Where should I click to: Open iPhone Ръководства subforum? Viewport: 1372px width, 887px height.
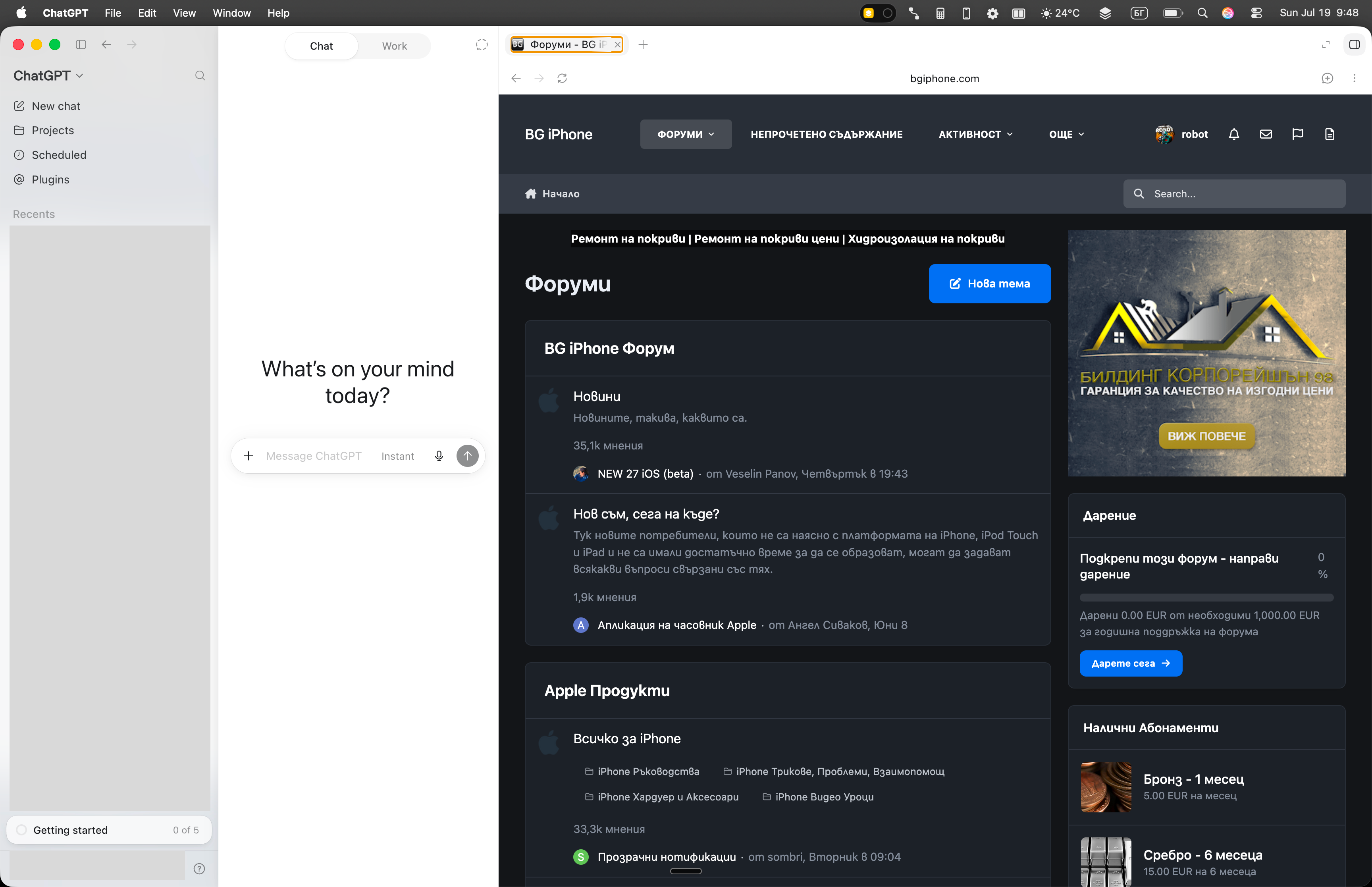point(648,771)
